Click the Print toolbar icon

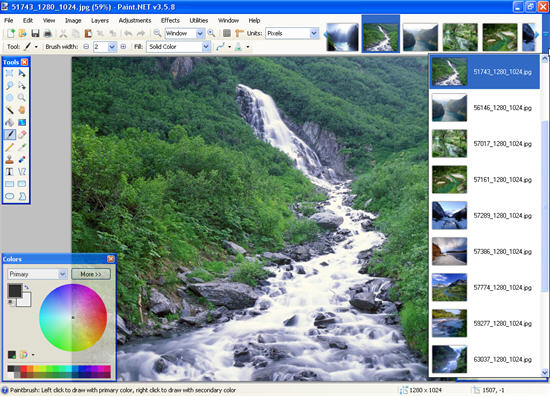pos(48,33)
